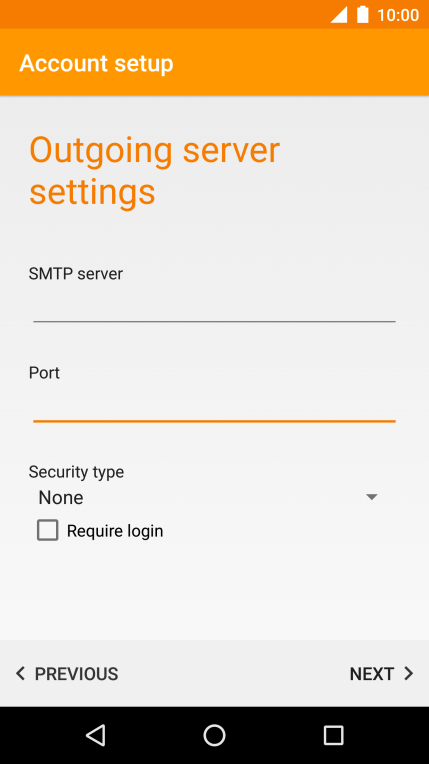The width and height of the screenshot is (429, 764).
Task: Tap the 10:00 clock in status bar
Action: (398, 15)
